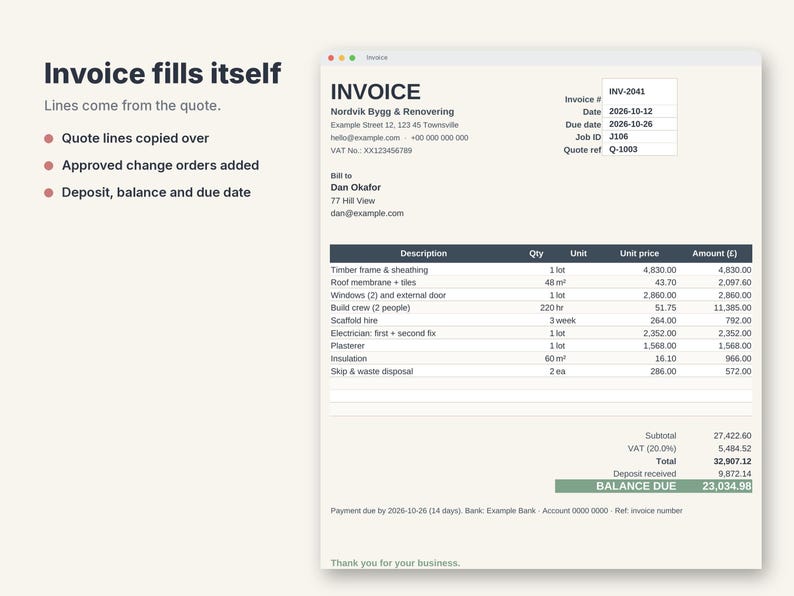Select the Timber frame & sheathing row
This screenshot has width=794, height=596.
[541, 270]
